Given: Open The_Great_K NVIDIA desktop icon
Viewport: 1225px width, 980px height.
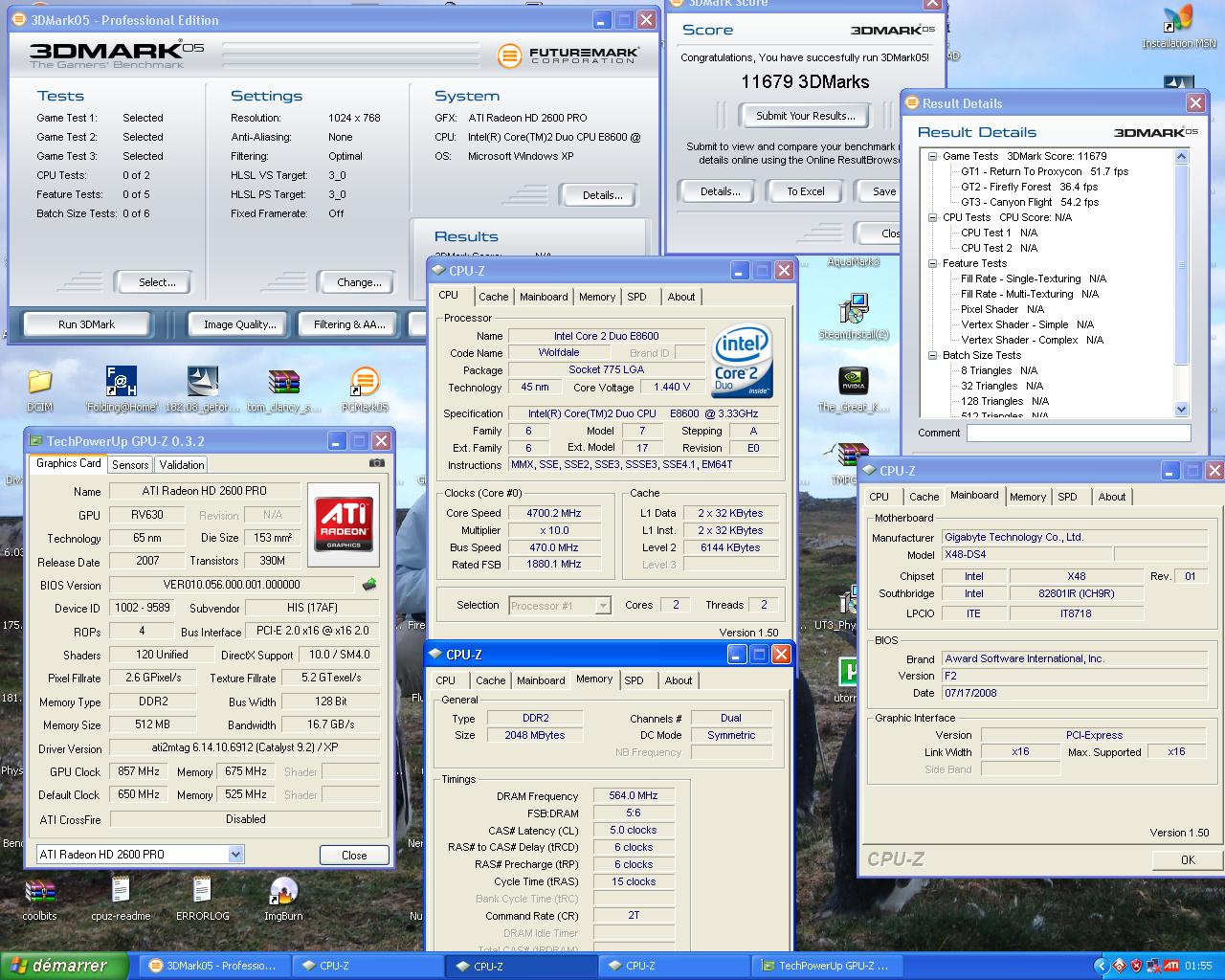Looking at the screenshot, I should click(x=854, y=389).
